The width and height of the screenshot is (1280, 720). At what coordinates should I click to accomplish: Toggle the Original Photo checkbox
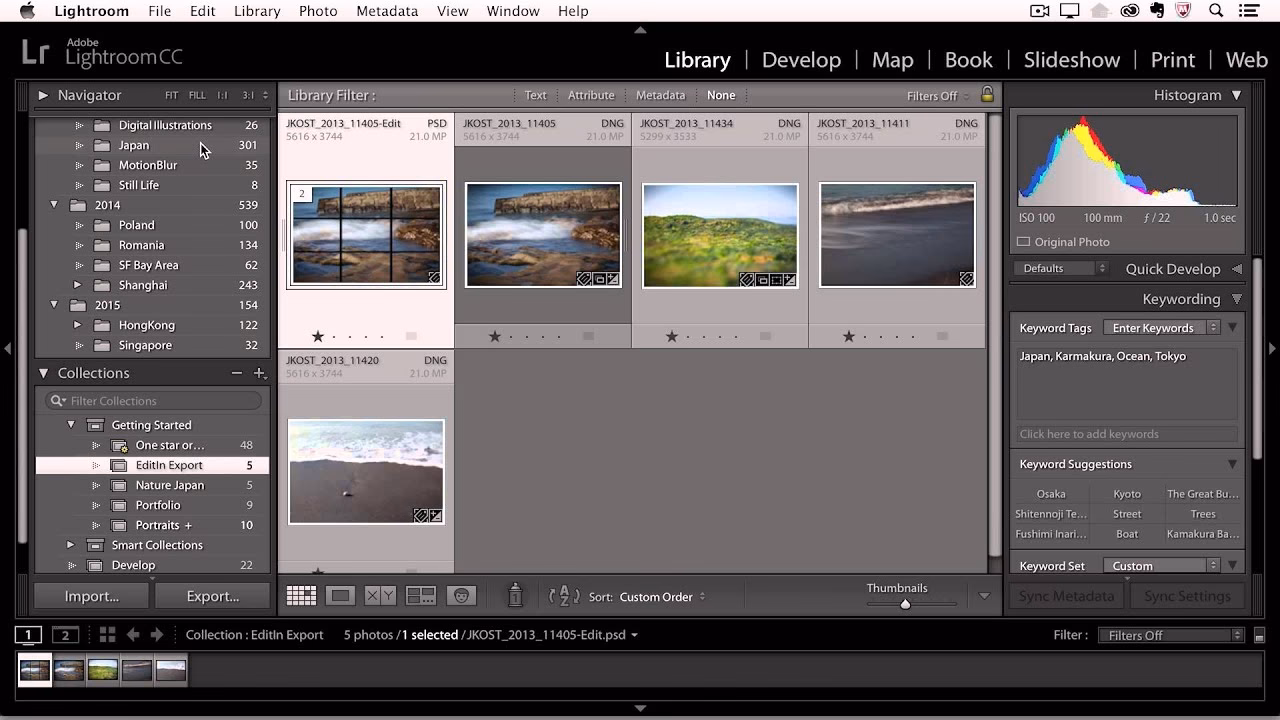tap(1023, 241)
